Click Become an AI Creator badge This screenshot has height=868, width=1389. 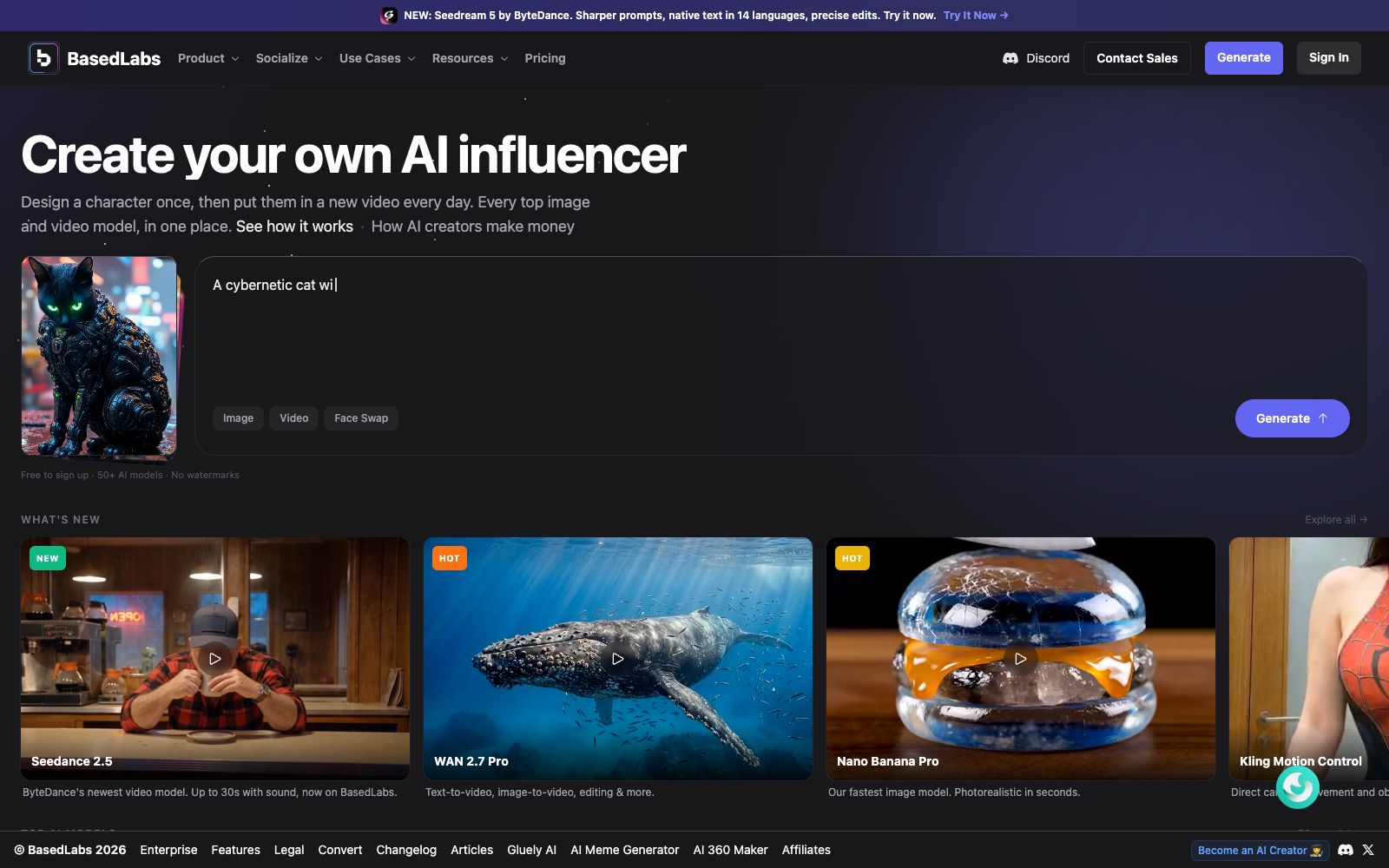click(x=1260, y=851)
